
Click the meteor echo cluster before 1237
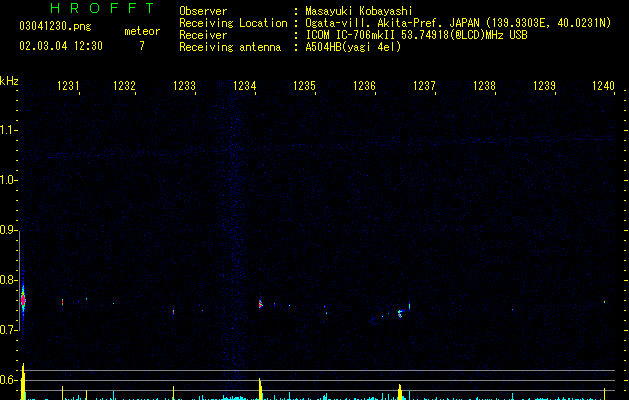tap(400, 313)
